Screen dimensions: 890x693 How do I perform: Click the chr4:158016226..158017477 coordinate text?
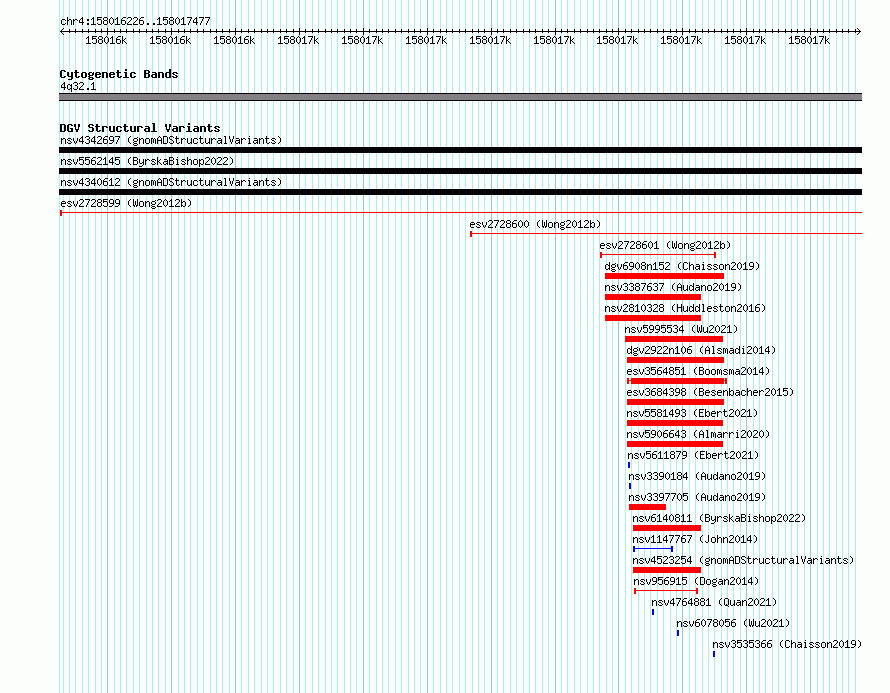tap(135, 21)
